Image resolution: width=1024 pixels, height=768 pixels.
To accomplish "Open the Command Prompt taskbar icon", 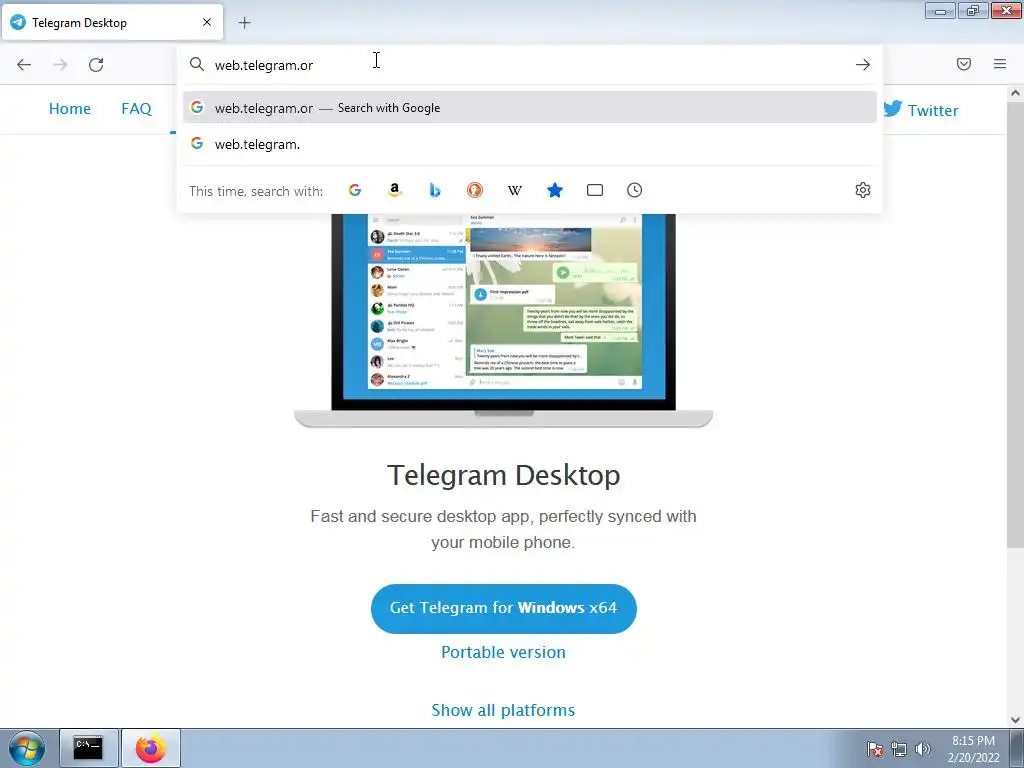I will [x=88, y=748].
